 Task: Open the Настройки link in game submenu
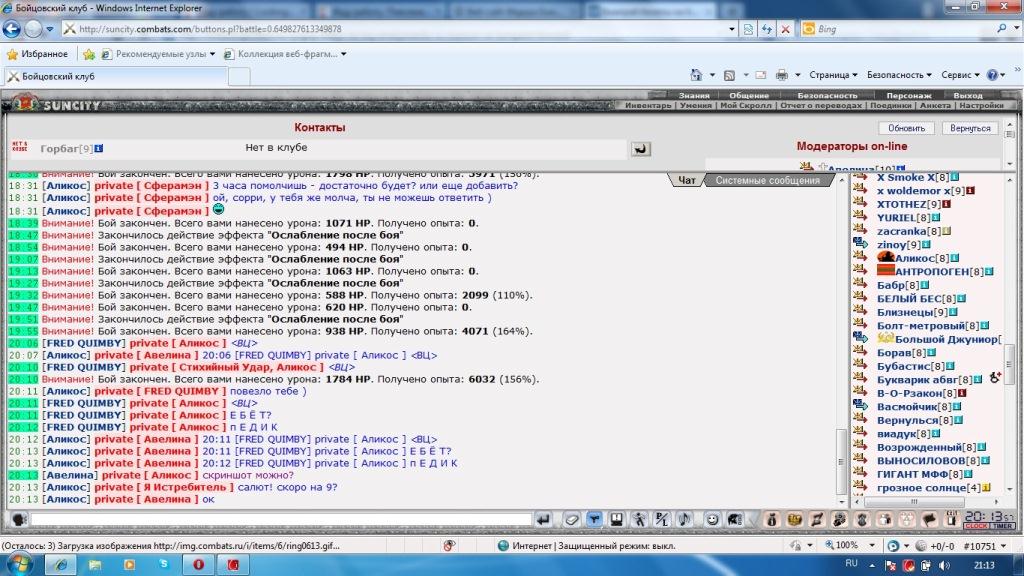pos(982,105)
